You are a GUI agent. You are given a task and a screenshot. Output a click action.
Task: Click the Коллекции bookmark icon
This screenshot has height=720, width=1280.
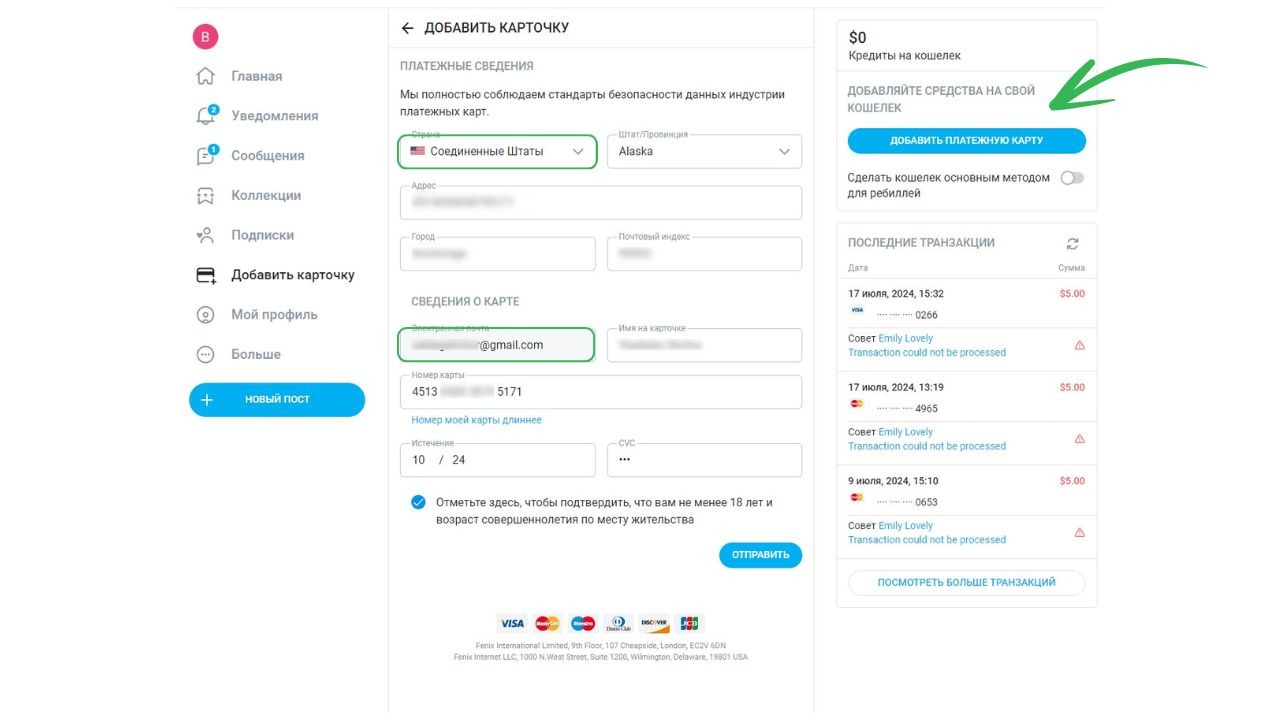point(205,196)
